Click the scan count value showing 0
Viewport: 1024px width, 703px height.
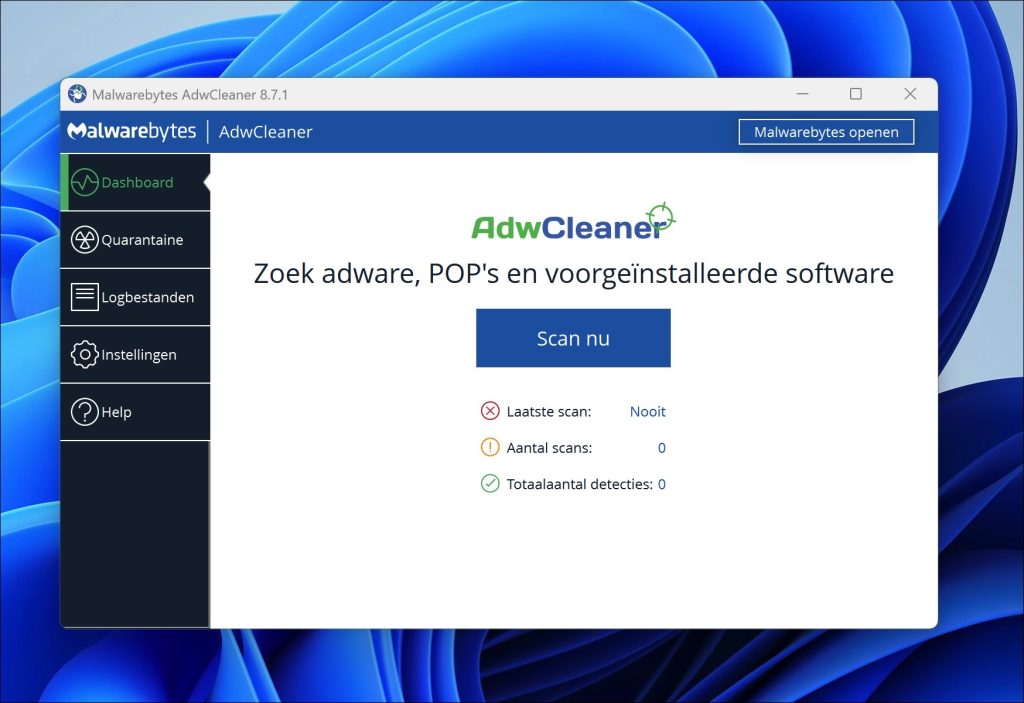pyautogui.click(x=661, y=447)
